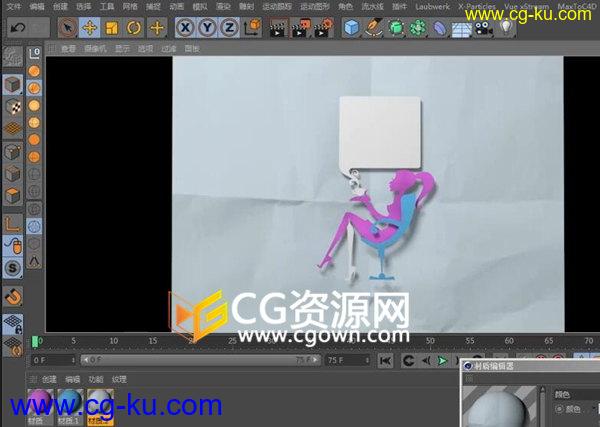Toggle the highlighted blue circular snap icon
This screenshot has width=600, height=427.
[x=34, y=226]
